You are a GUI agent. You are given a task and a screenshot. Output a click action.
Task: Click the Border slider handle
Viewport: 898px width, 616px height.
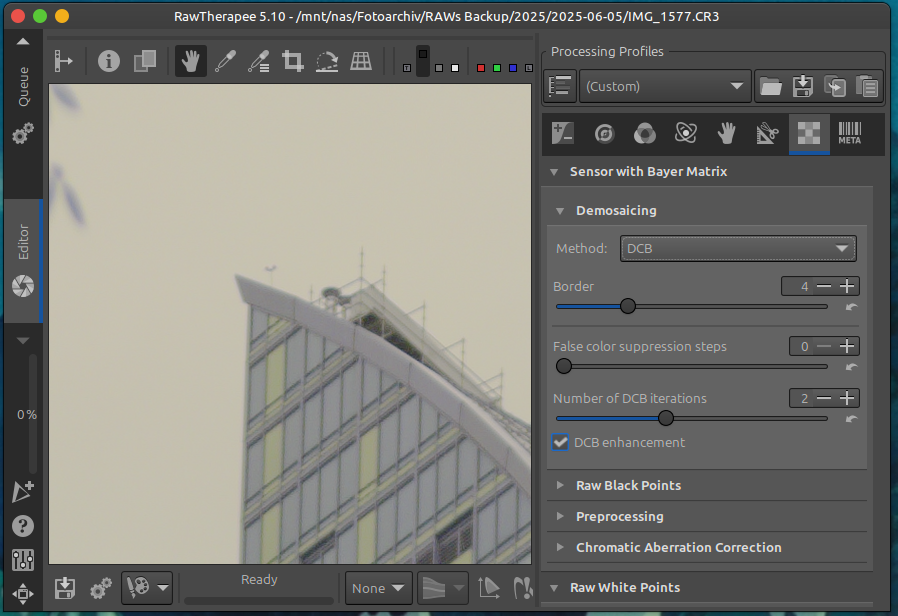pos(628,306)
